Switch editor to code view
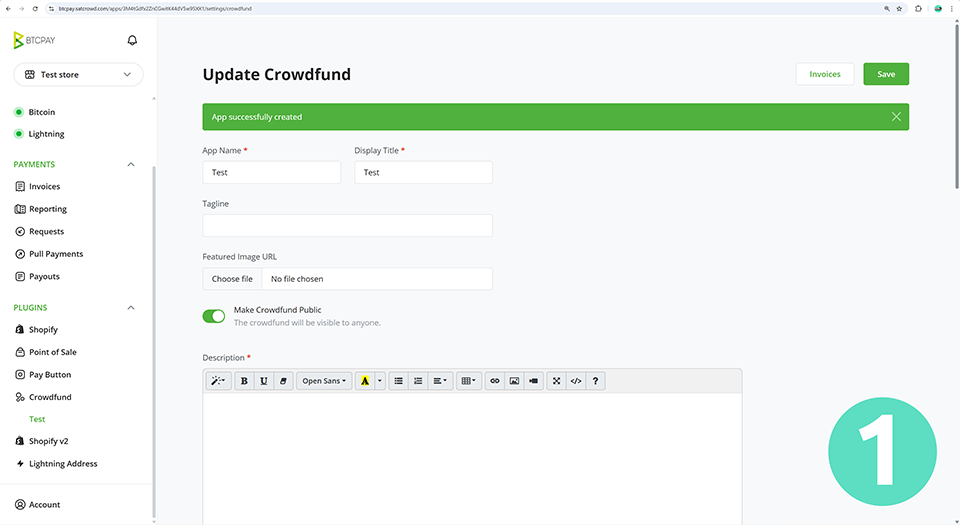 click(x=576, y=381)
